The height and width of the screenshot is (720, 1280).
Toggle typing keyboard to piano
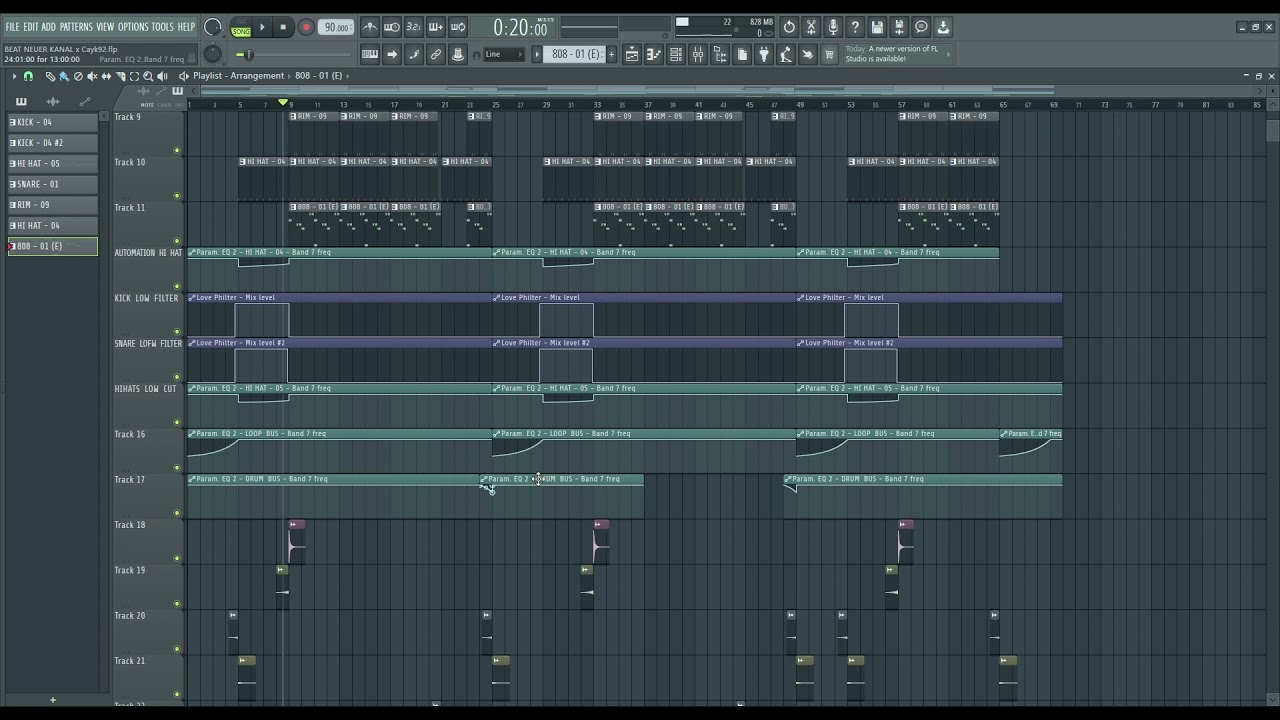click(x=370, y=55)
